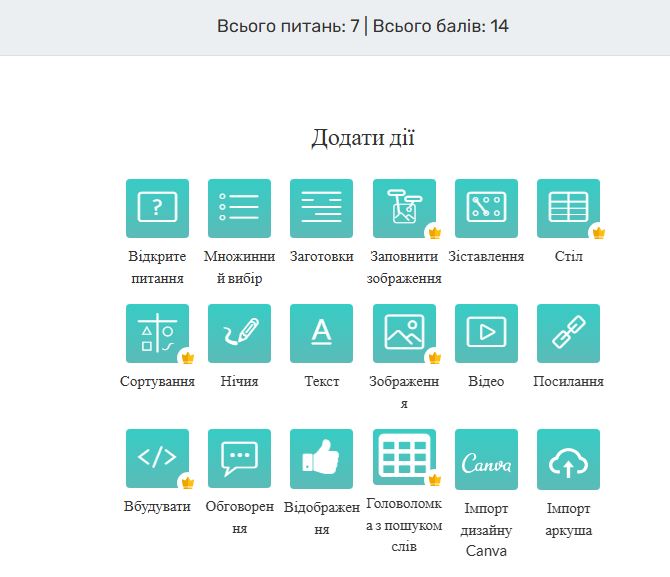Select the Відображення thumbs-up icon
The height and width of the screenshot is (577, 670).
(x=321, y=458)
